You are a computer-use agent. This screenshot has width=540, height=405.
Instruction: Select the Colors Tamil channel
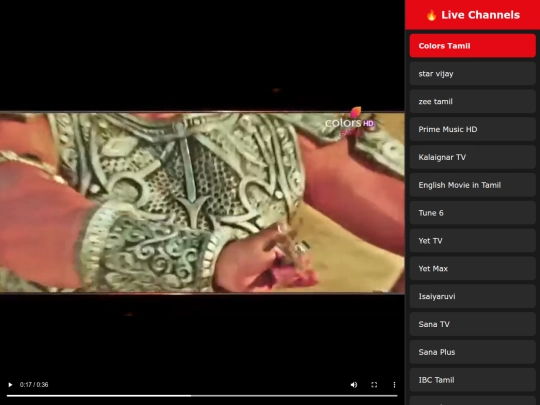(x=472, y=46)
